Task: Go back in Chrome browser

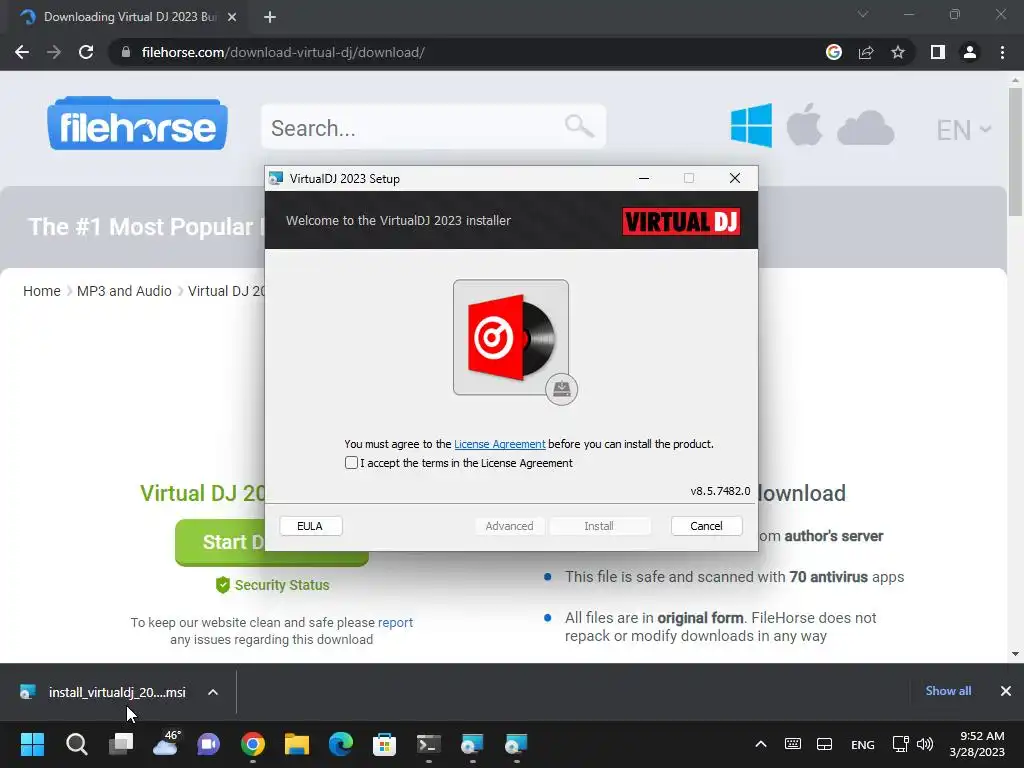Action: click(22, 52)
